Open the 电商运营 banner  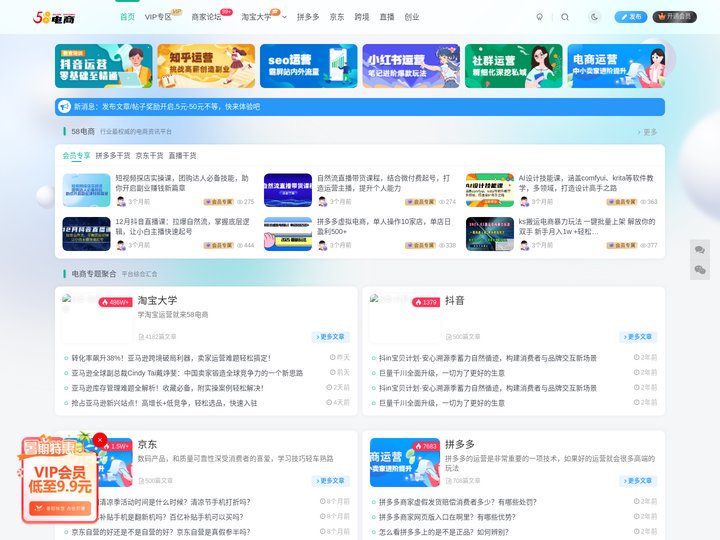616,66
